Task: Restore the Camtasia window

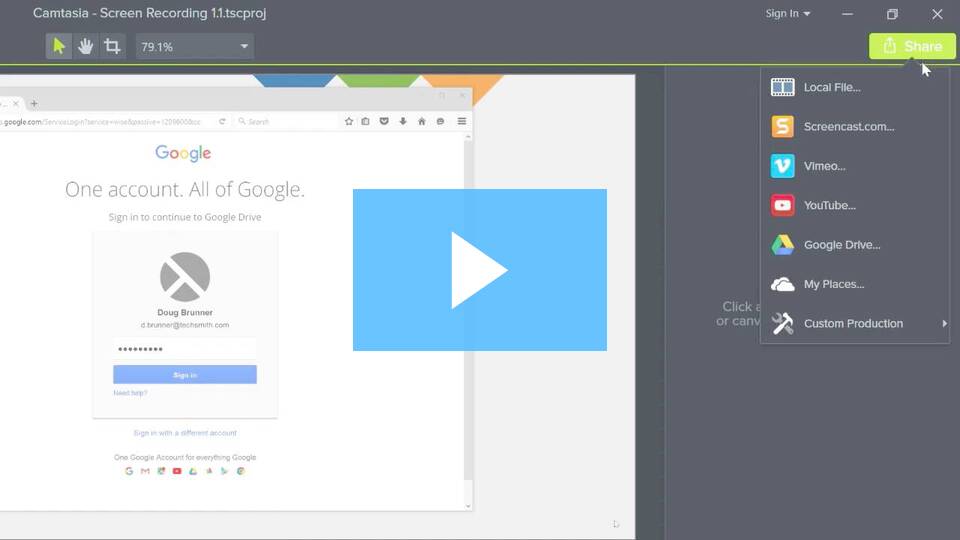Action: pos(892,13)
